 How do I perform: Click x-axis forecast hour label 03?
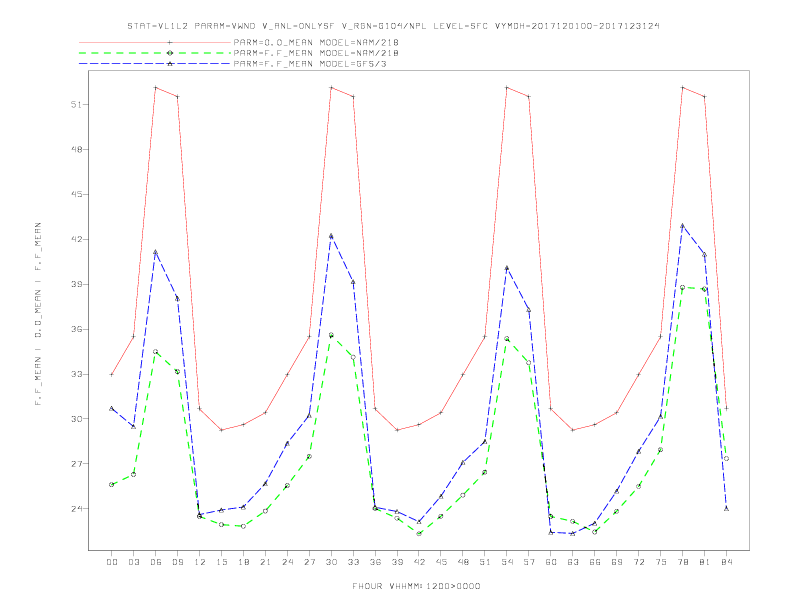pos(133,562)
